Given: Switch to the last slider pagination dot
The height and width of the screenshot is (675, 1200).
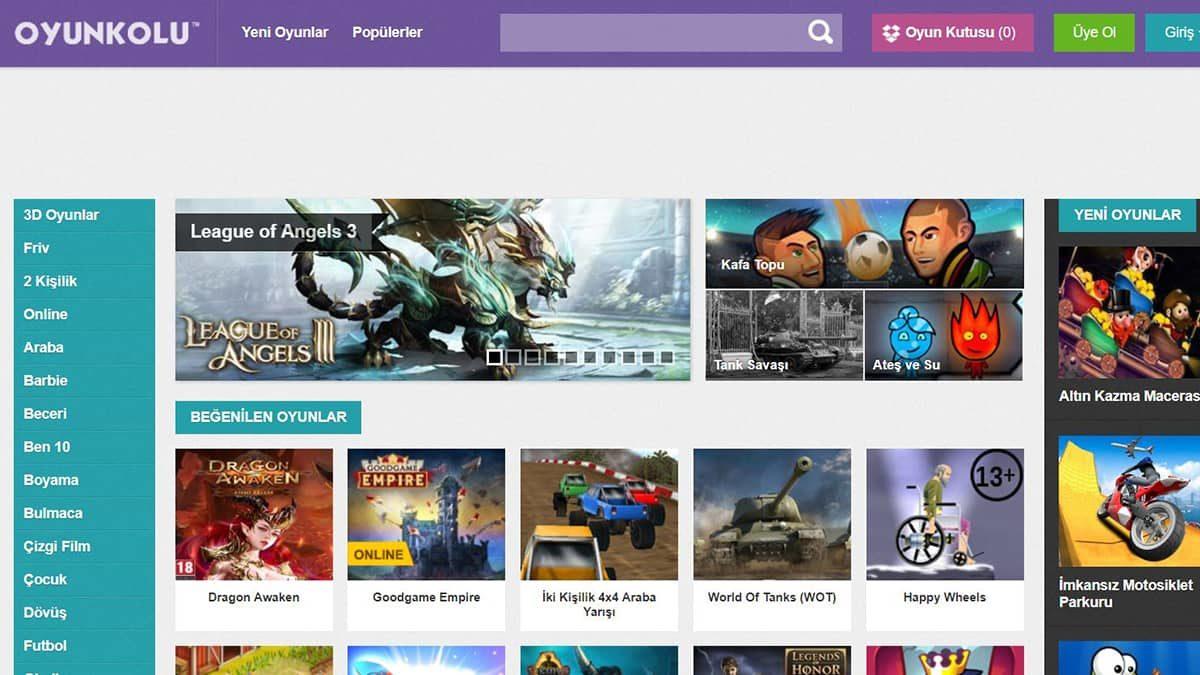Looking at the screenshot, I should [667, 357].
